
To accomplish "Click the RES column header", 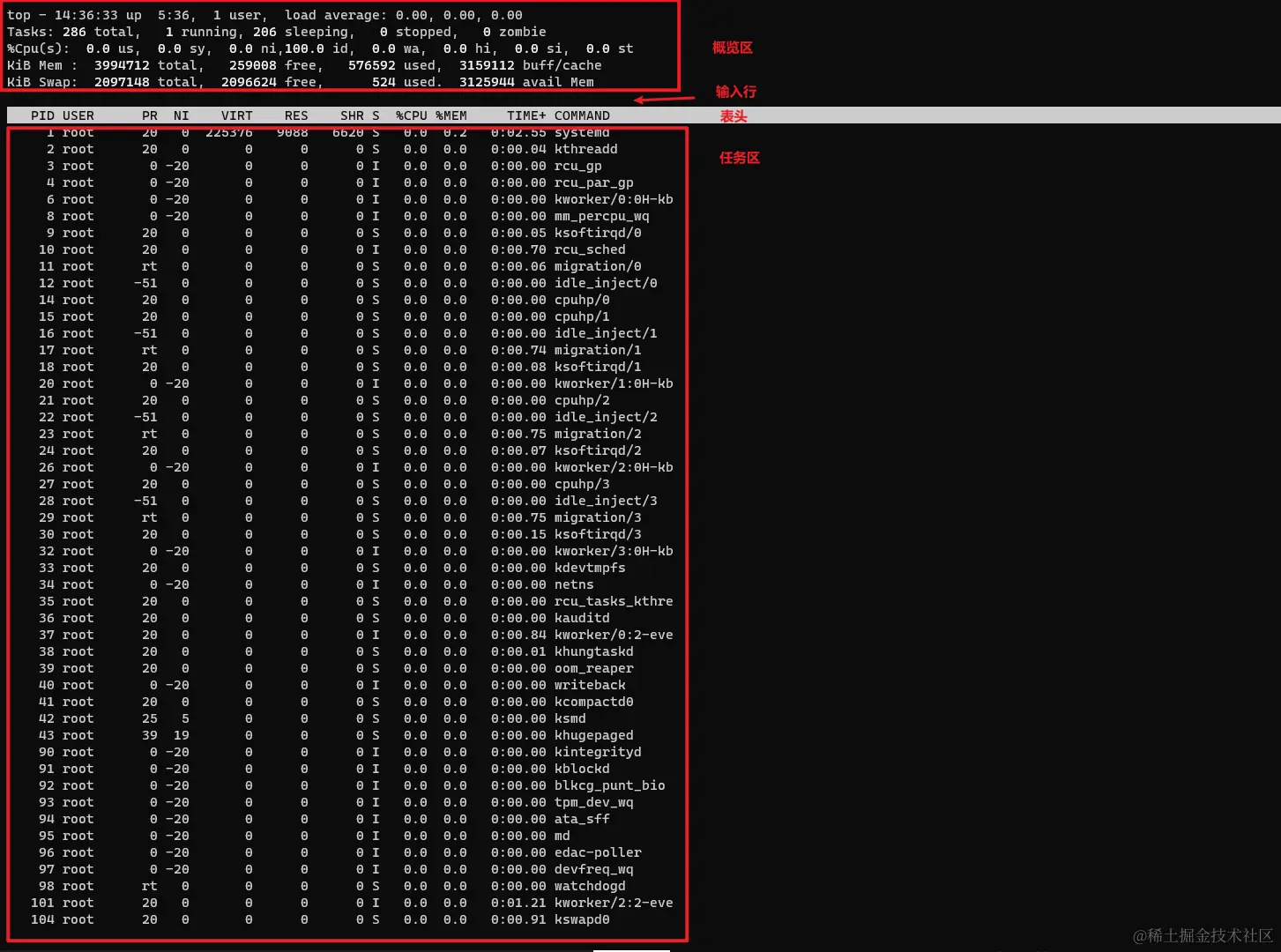I will point(296,115).
